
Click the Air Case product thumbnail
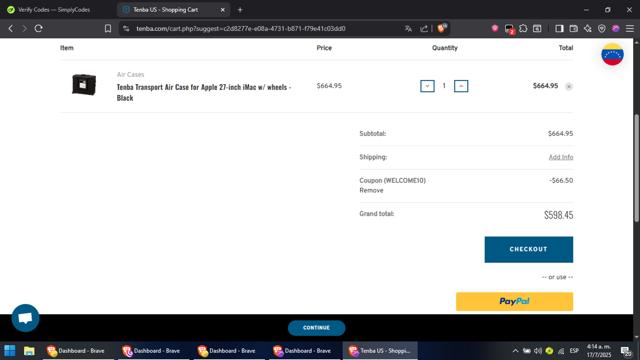pos(84,84)
